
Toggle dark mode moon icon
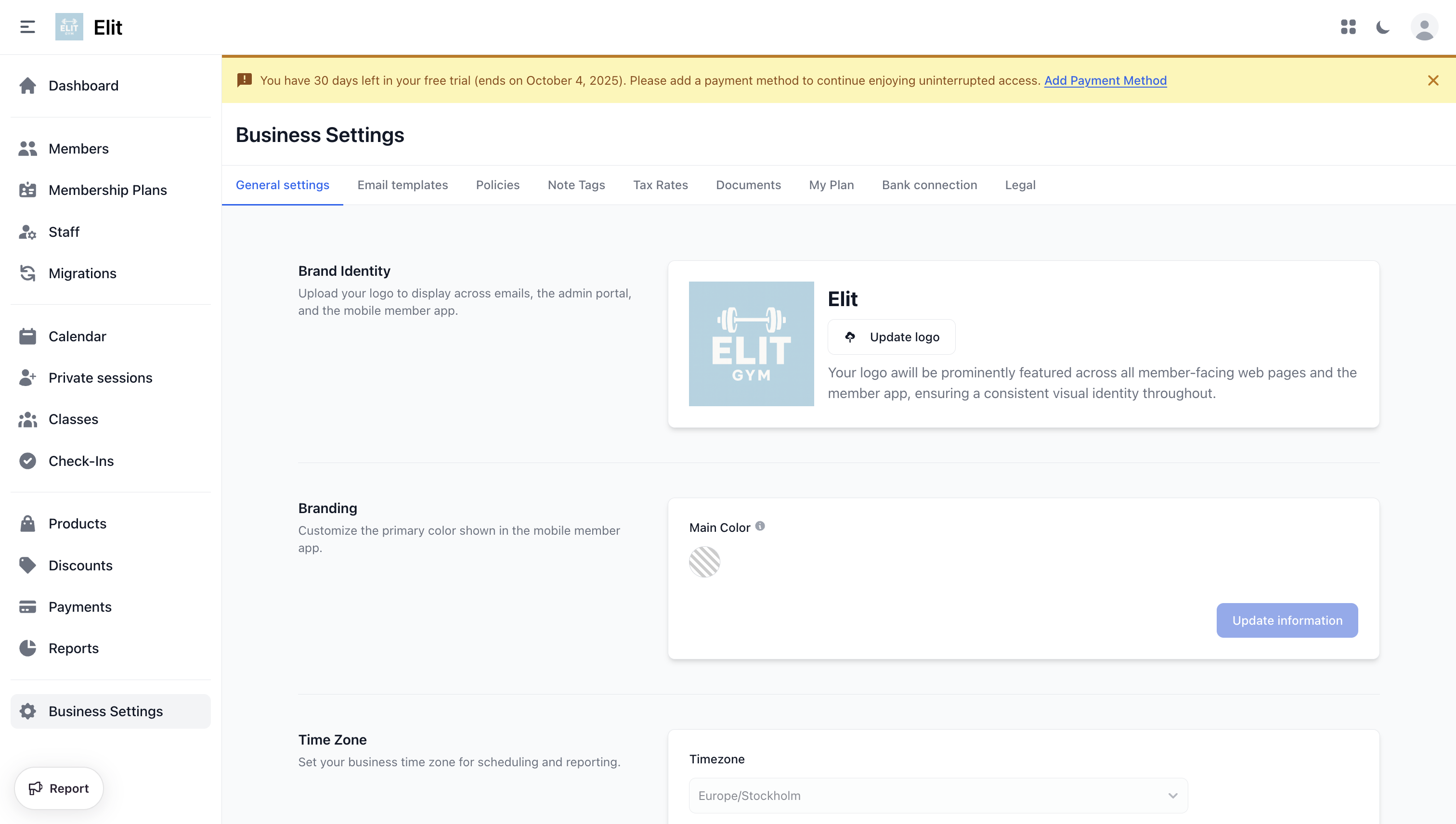tap(1383, 27)
